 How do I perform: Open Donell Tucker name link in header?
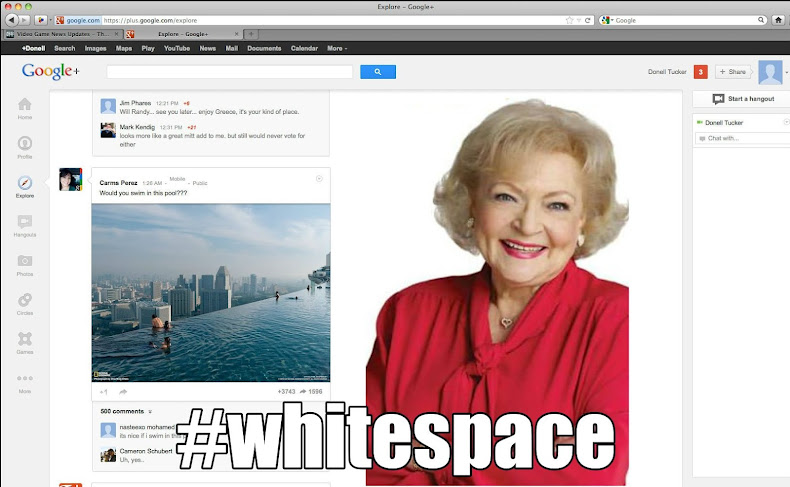pyautogui.click(x=667, y=72)
